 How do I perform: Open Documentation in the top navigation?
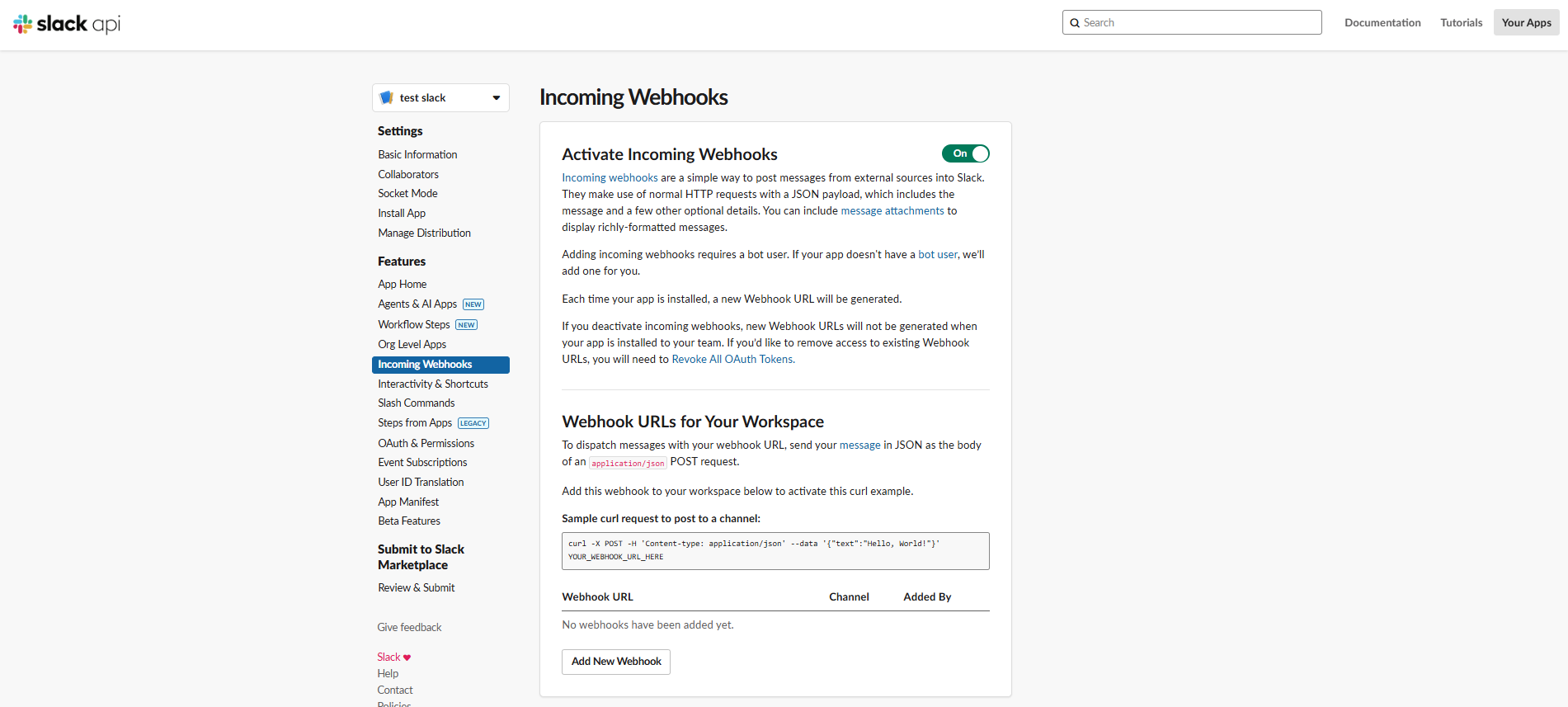(1382, 22)
